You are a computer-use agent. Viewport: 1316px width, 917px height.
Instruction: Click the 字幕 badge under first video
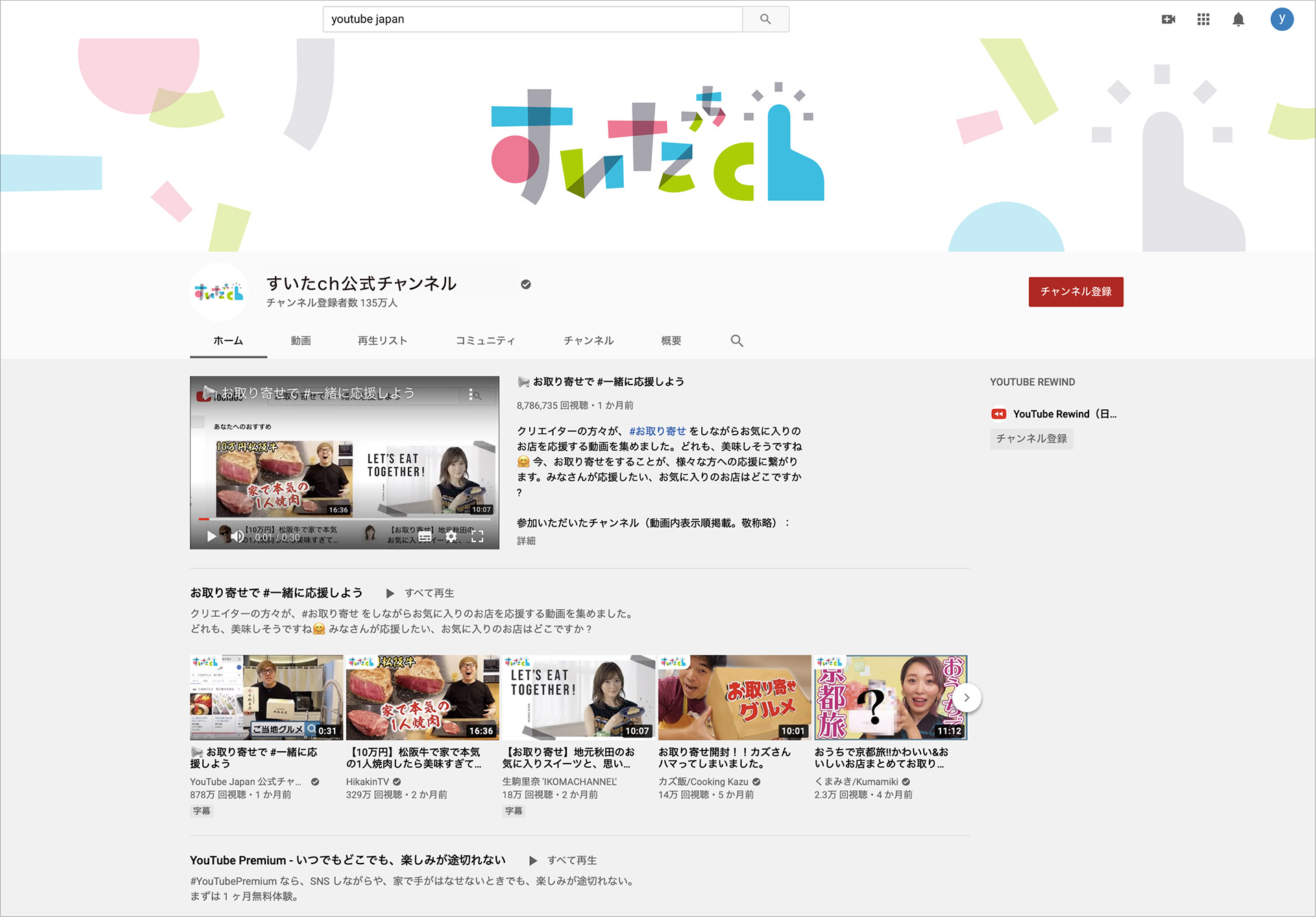click(202, 811)
